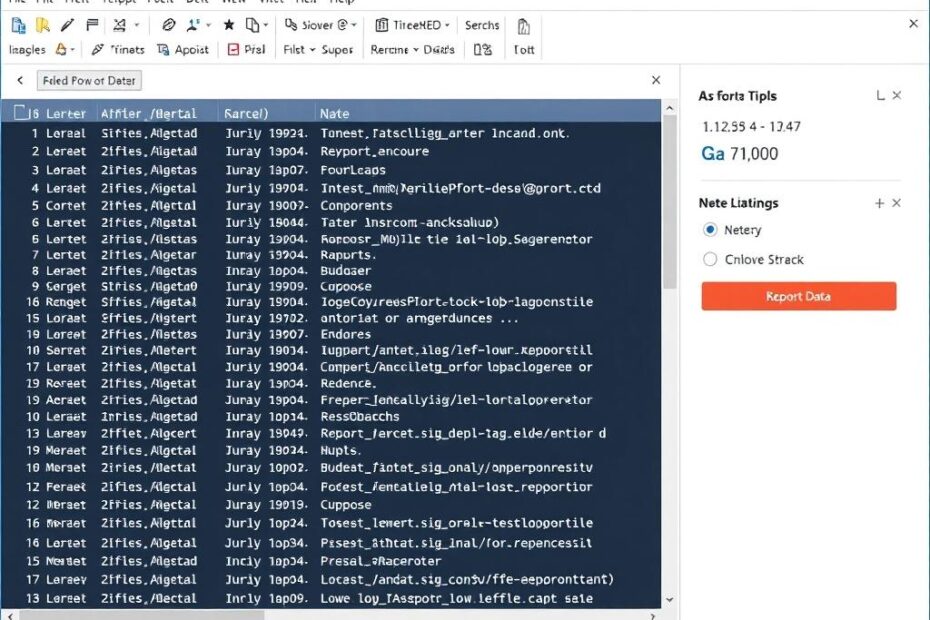Click the orange Report Data button
Screen dimensions: 930x620
(x=798, y=296)
